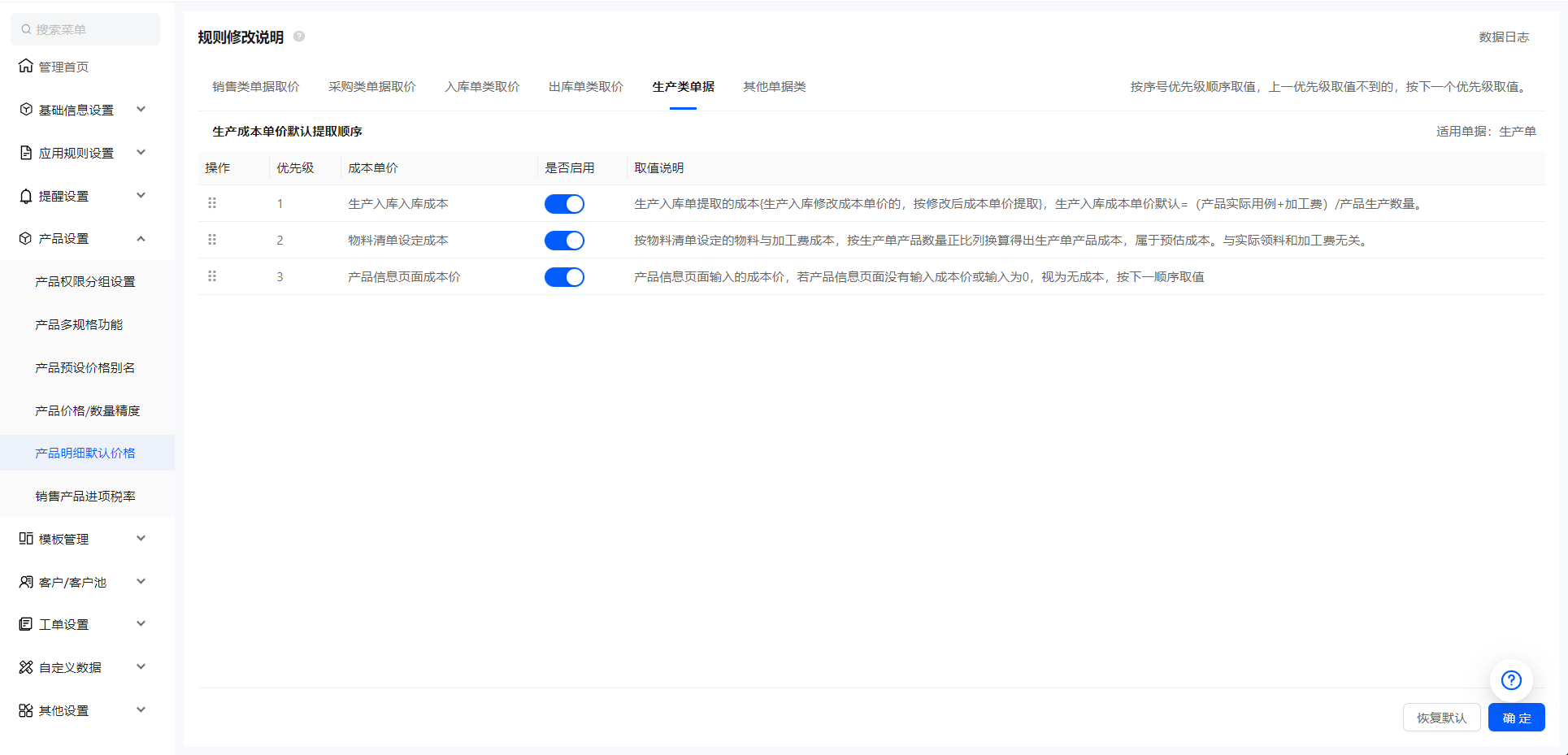Click the drag handle for 生产入库入库成本 row
This screenshot has height=755, width=1568.
pyautogui.click(x=212, y=203)
